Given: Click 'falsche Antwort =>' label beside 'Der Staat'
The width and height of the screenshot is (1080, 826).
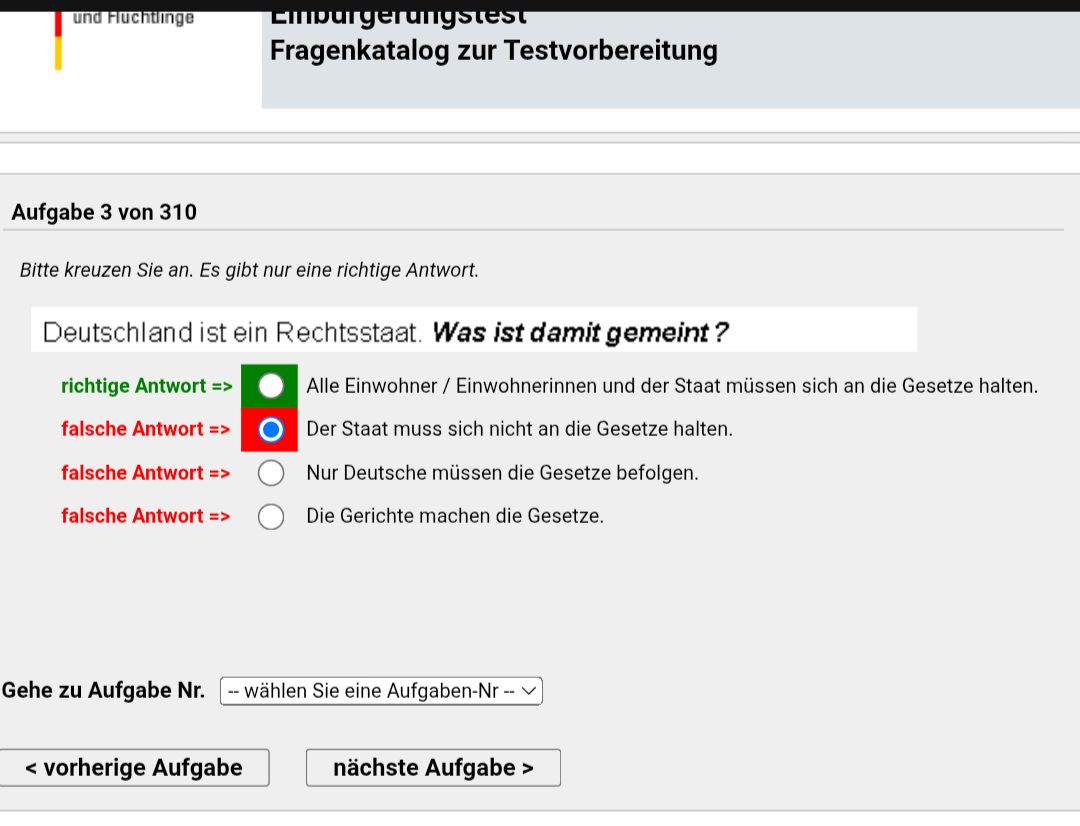Looking at the screenshot, I should pyautogui.click(x=145, y=430).
